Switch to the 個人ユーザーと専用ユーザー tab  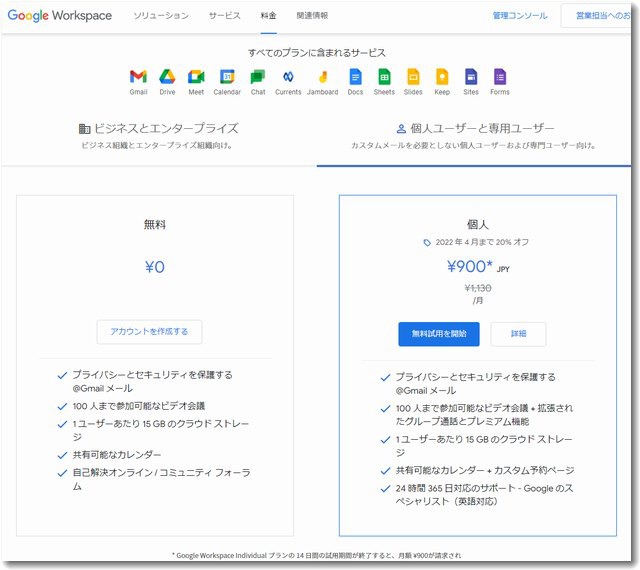pos(474,136)
